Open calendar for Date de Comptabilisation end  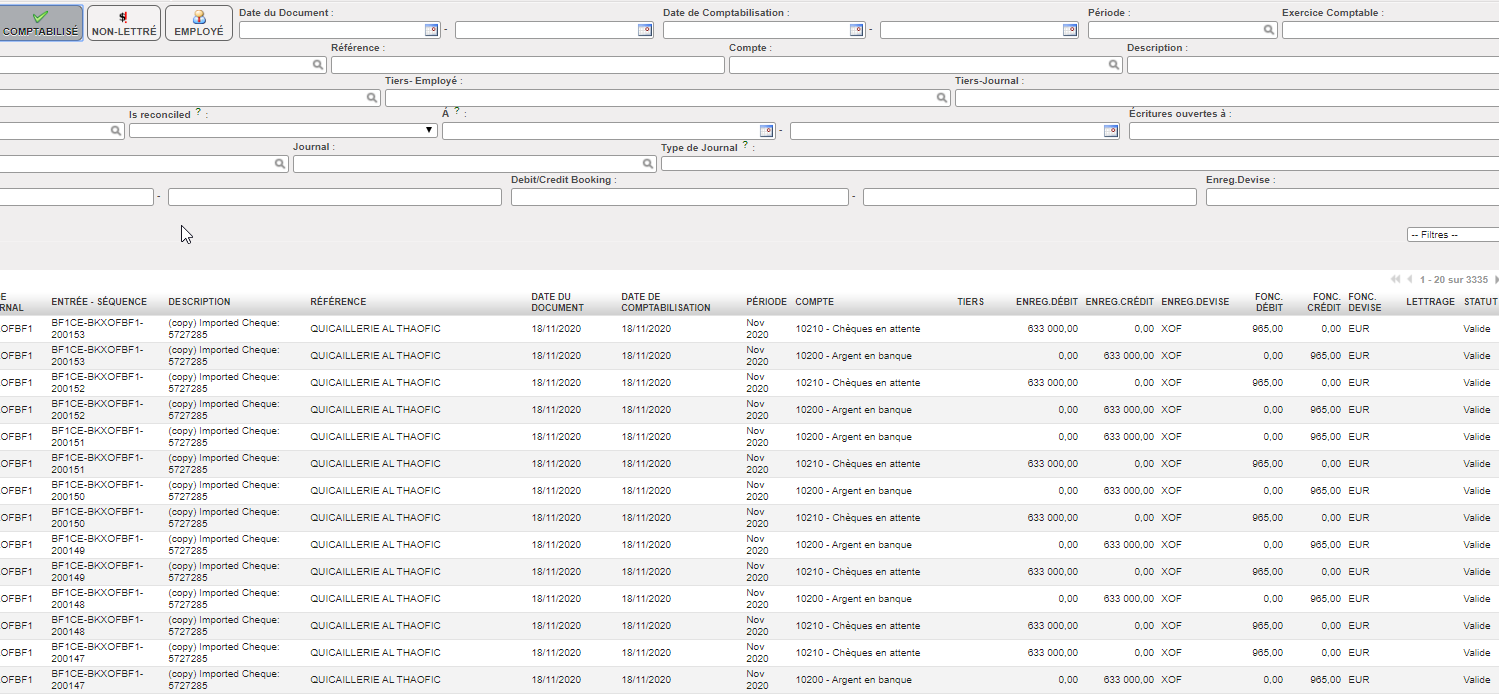point(1070,30)
